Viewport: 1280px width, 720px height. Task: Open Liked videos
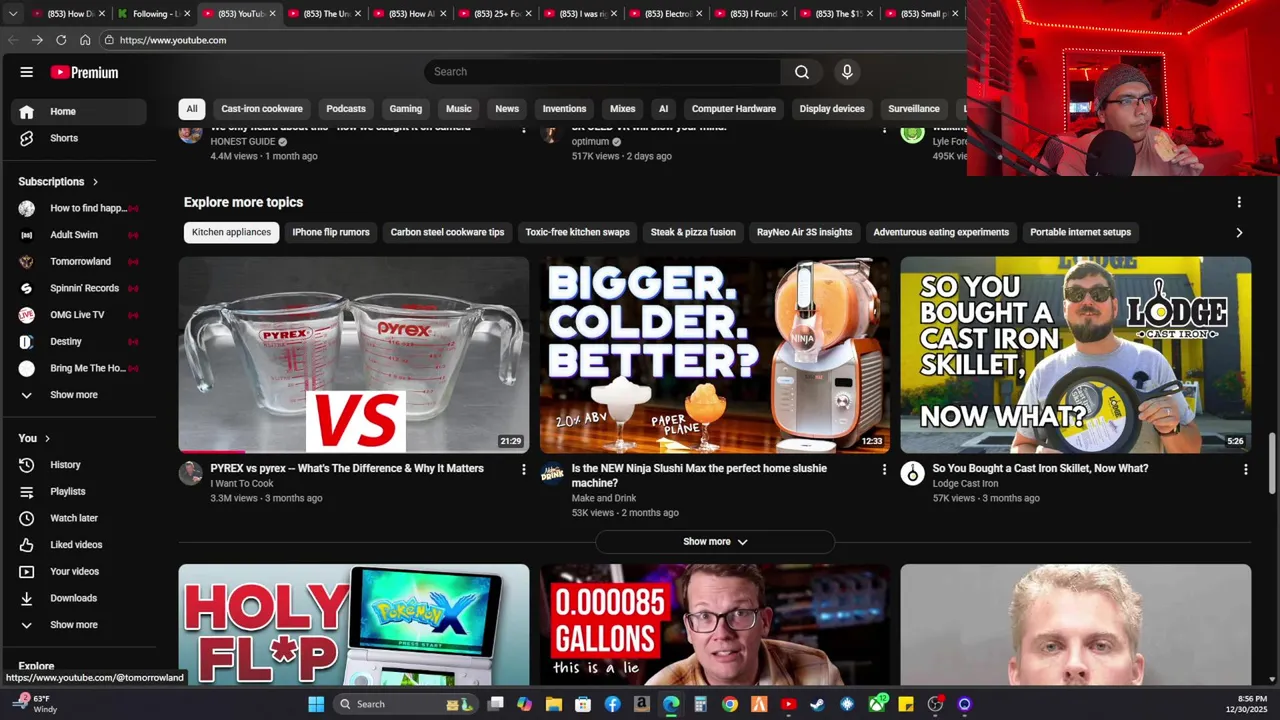click(x=78, y=545)
